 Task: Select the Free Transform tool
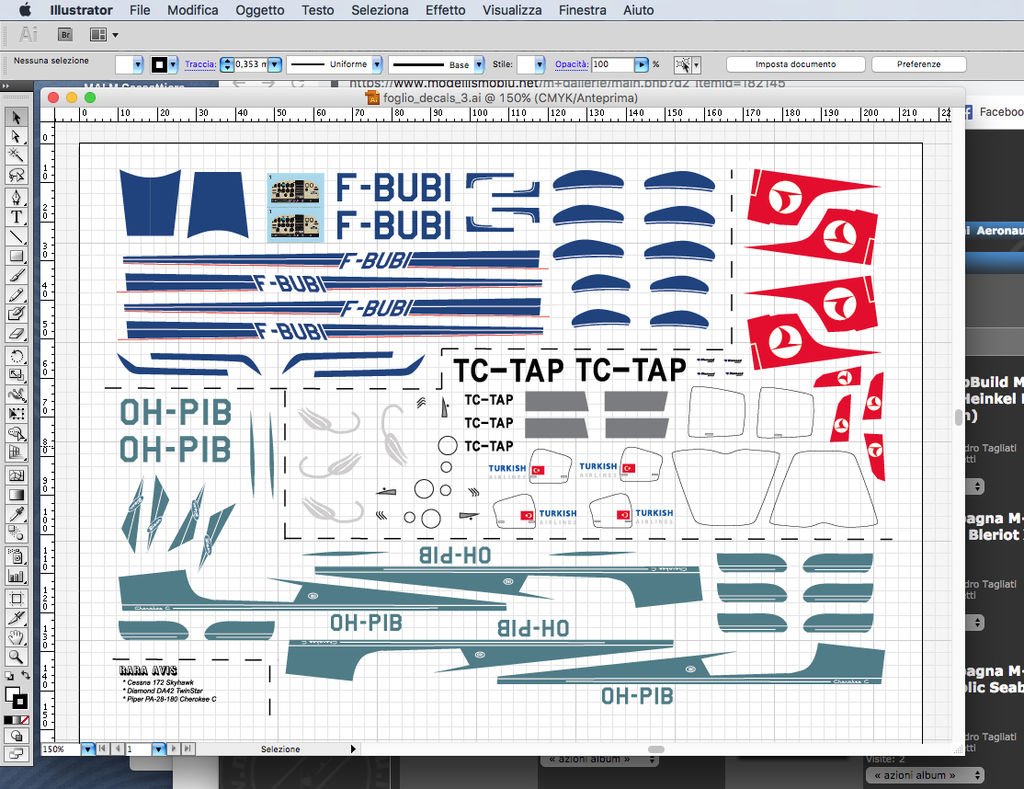[16, 413]
